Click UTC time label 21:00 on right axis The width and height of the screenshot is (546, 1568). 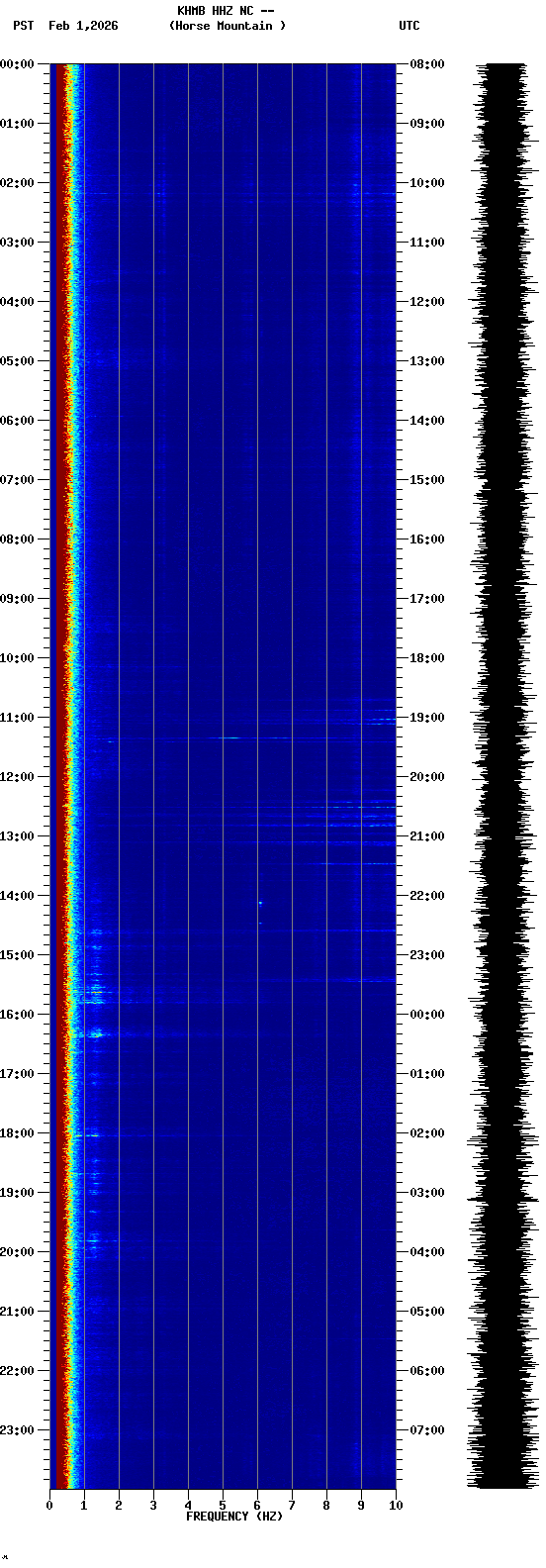[427, 836]
